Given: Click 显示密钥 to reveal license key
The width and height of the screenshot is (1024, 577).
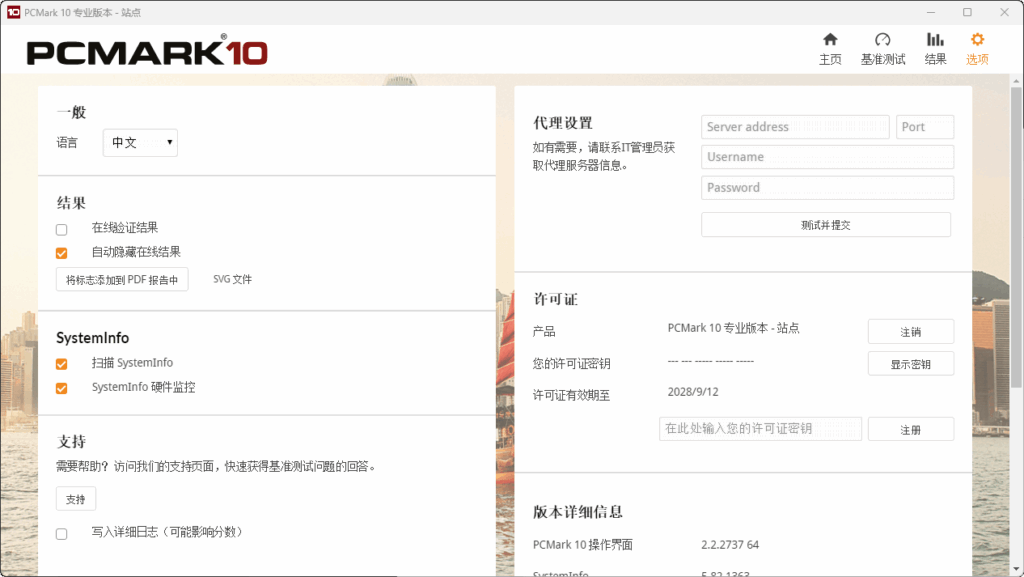Looking at the screenshot, I should [x=910, y=363].
